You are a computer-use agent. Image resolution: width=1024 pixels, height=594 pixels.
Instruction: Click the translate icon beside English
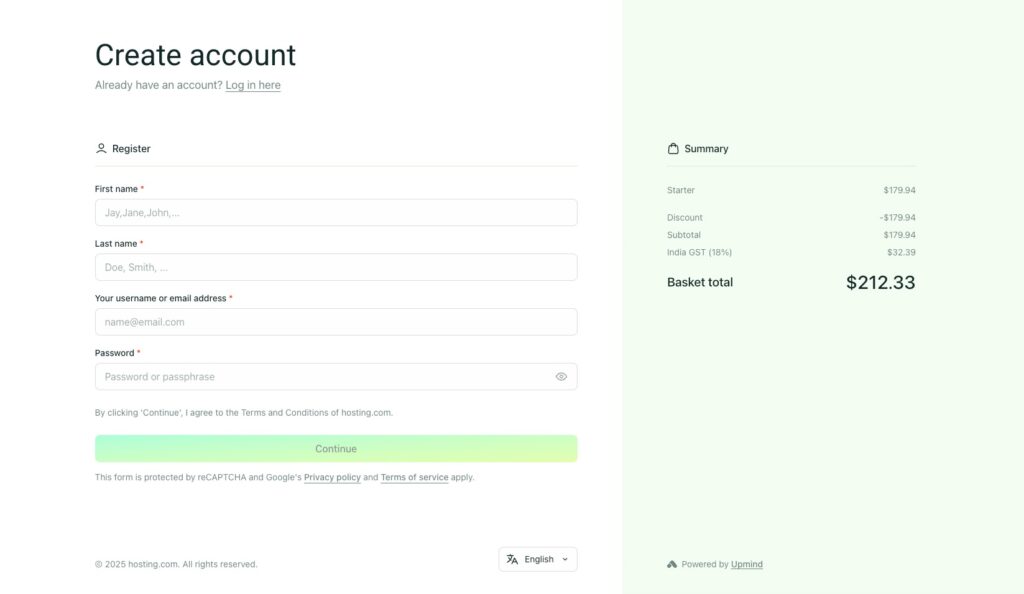point(512,559)
